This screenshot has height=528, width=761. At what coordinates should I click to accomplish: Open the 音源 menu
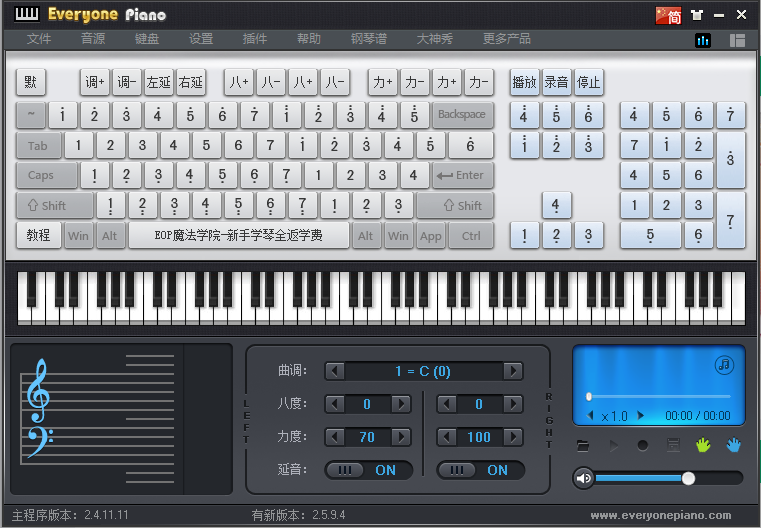click(93, 39)
